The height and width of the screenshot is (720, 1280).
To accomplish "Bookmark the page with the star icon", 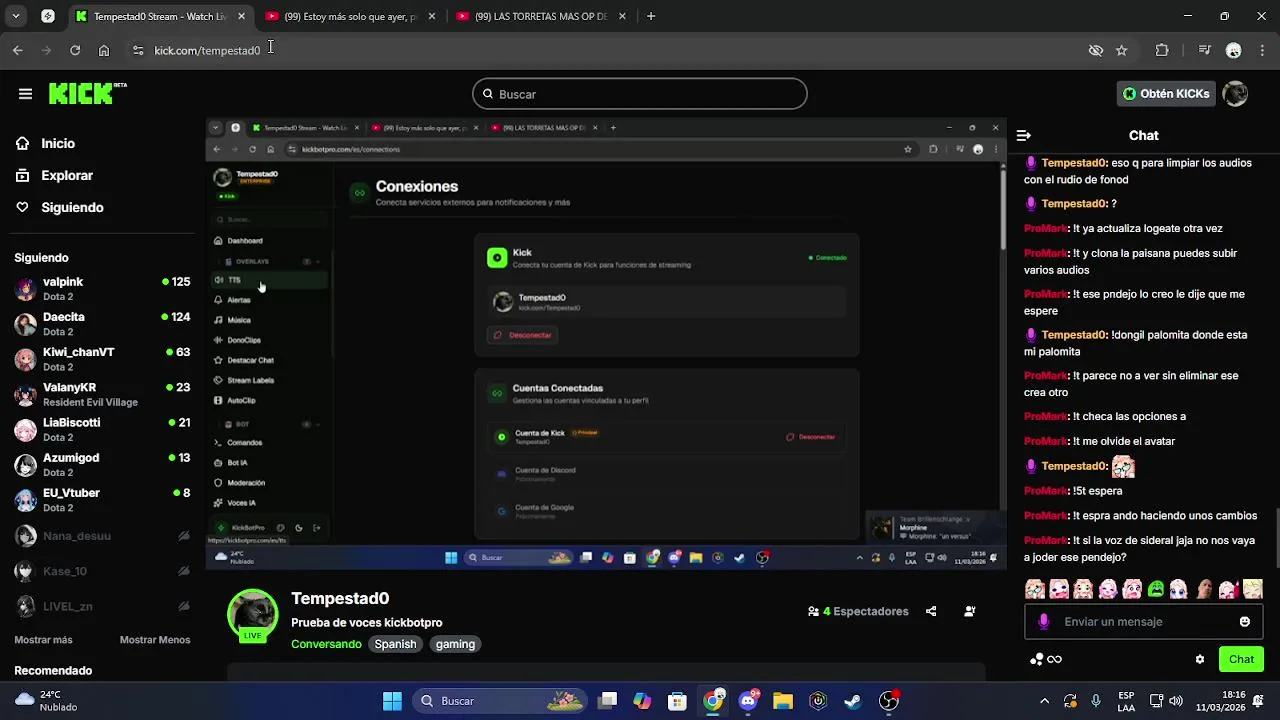I will (x=1122, y=50).
